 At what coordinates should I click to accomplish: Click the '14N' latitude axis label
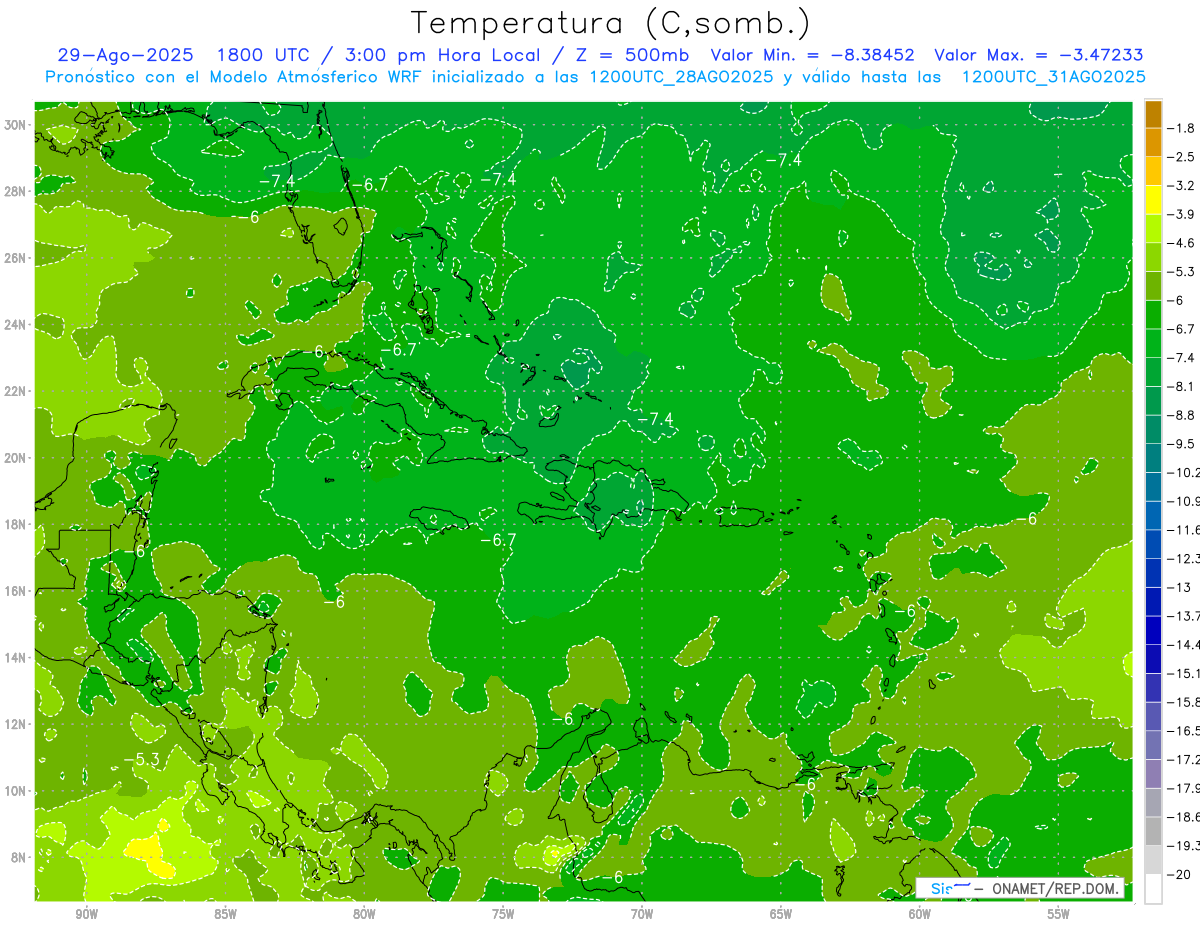tap(17, 658)
